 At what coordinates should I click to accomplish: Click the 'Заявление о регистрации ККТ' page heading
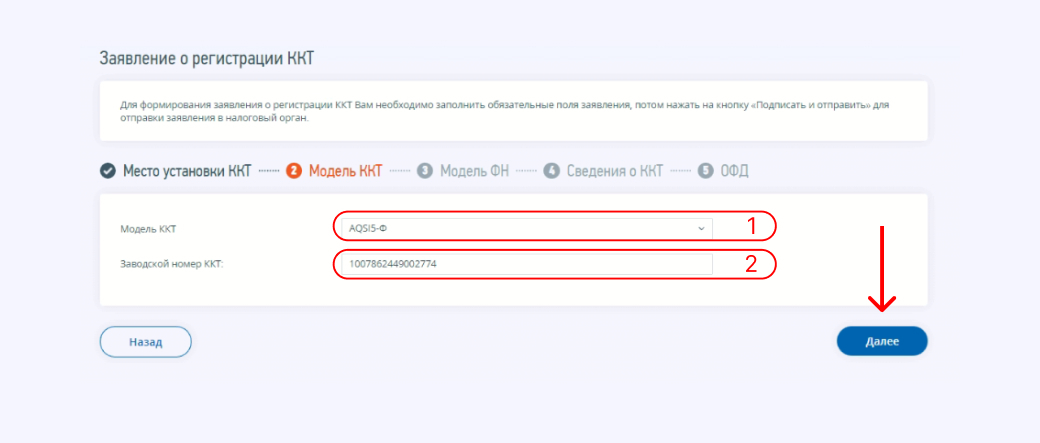click(x=207, y=58)
